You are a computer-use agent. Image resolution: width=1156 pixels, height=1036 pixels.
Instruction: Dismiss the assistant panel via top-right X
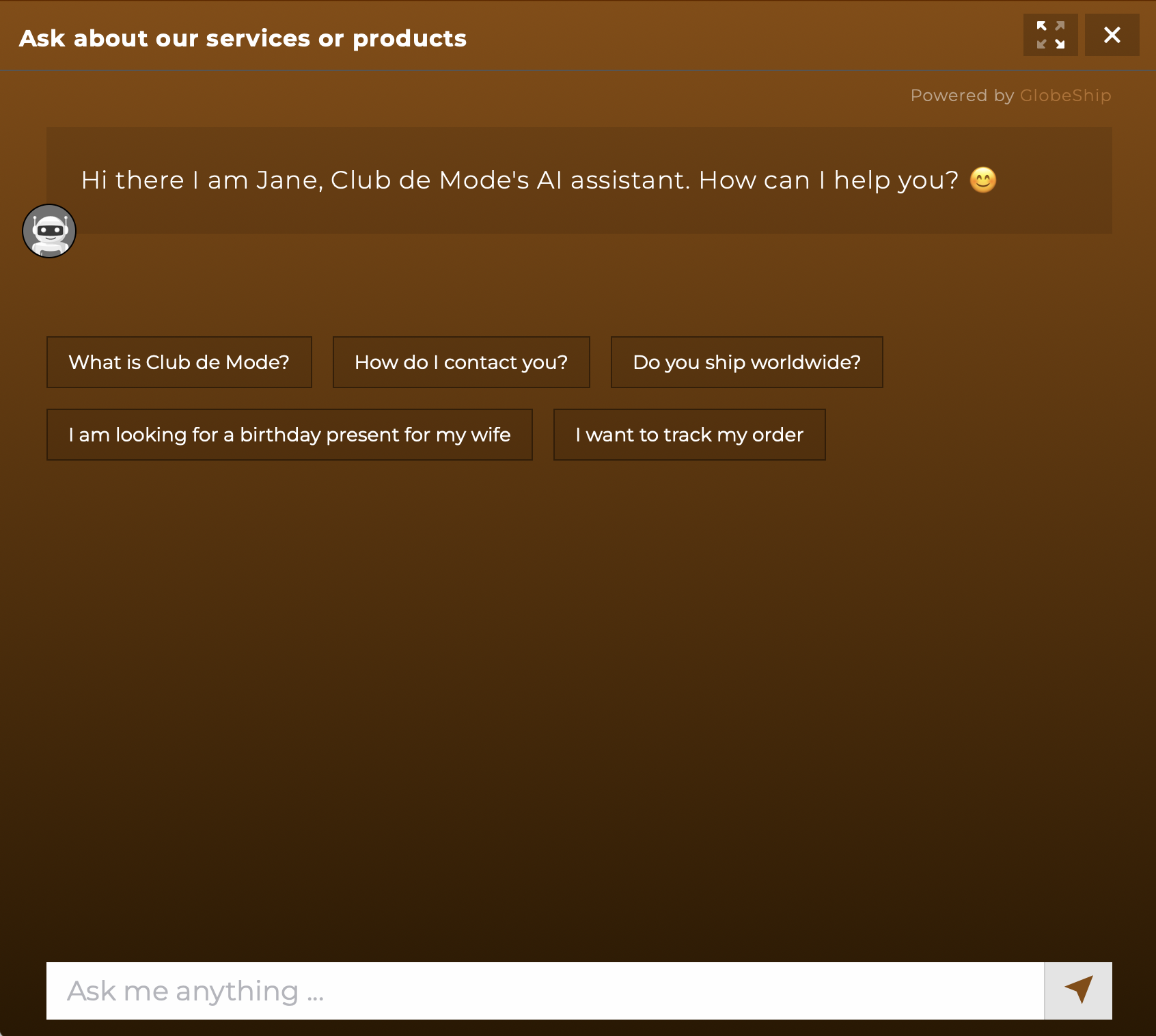pyautogui.click(x=1112, y=35)
